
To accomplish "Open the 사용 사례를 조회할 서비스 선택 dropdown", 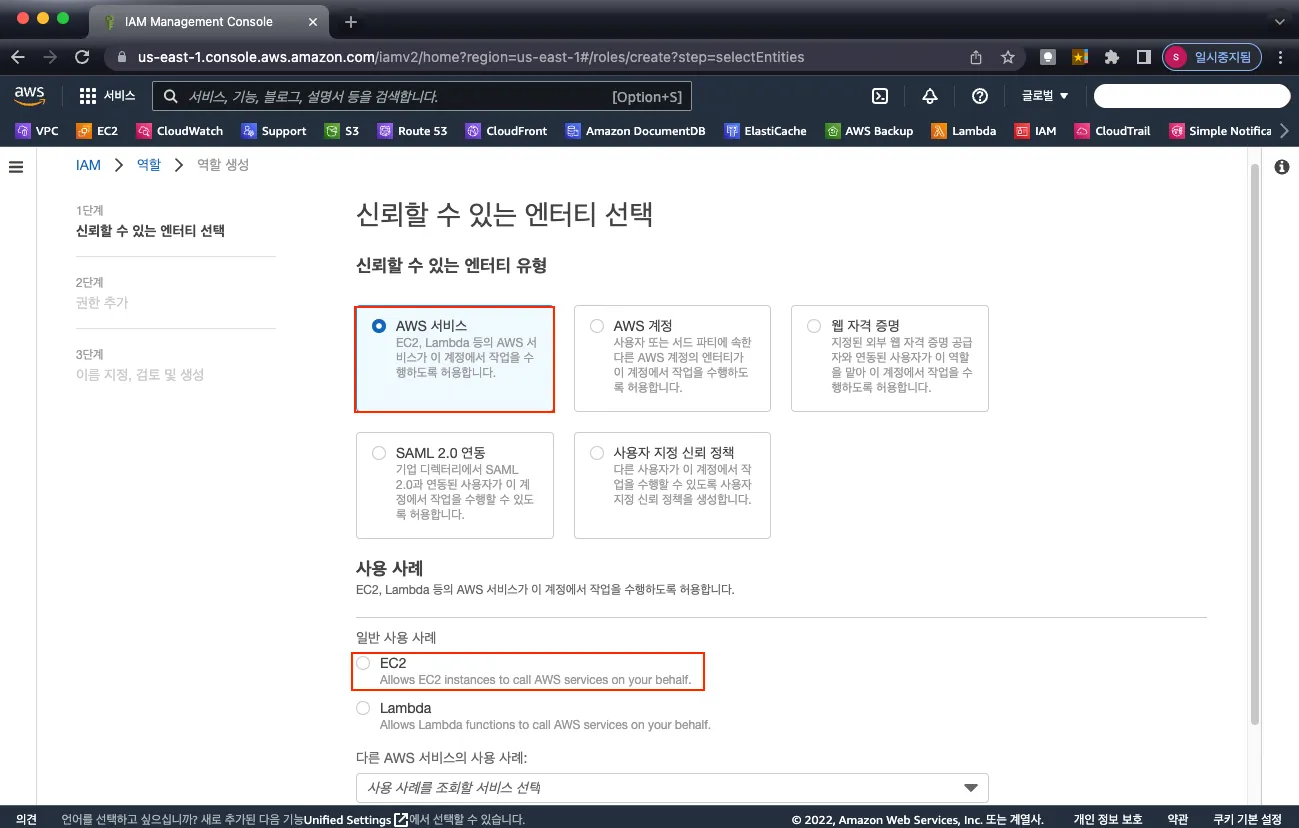I will (x=672, y=788).
